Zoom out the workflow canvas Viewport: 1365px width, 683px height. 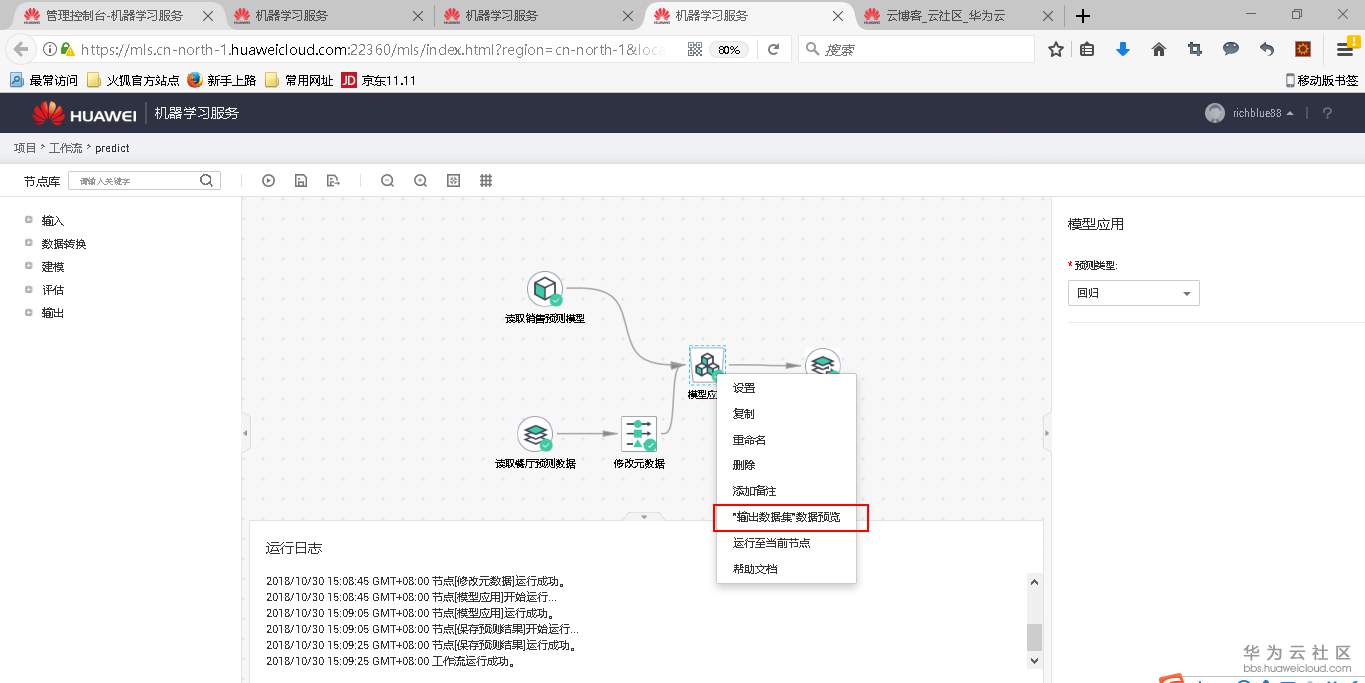387,181
